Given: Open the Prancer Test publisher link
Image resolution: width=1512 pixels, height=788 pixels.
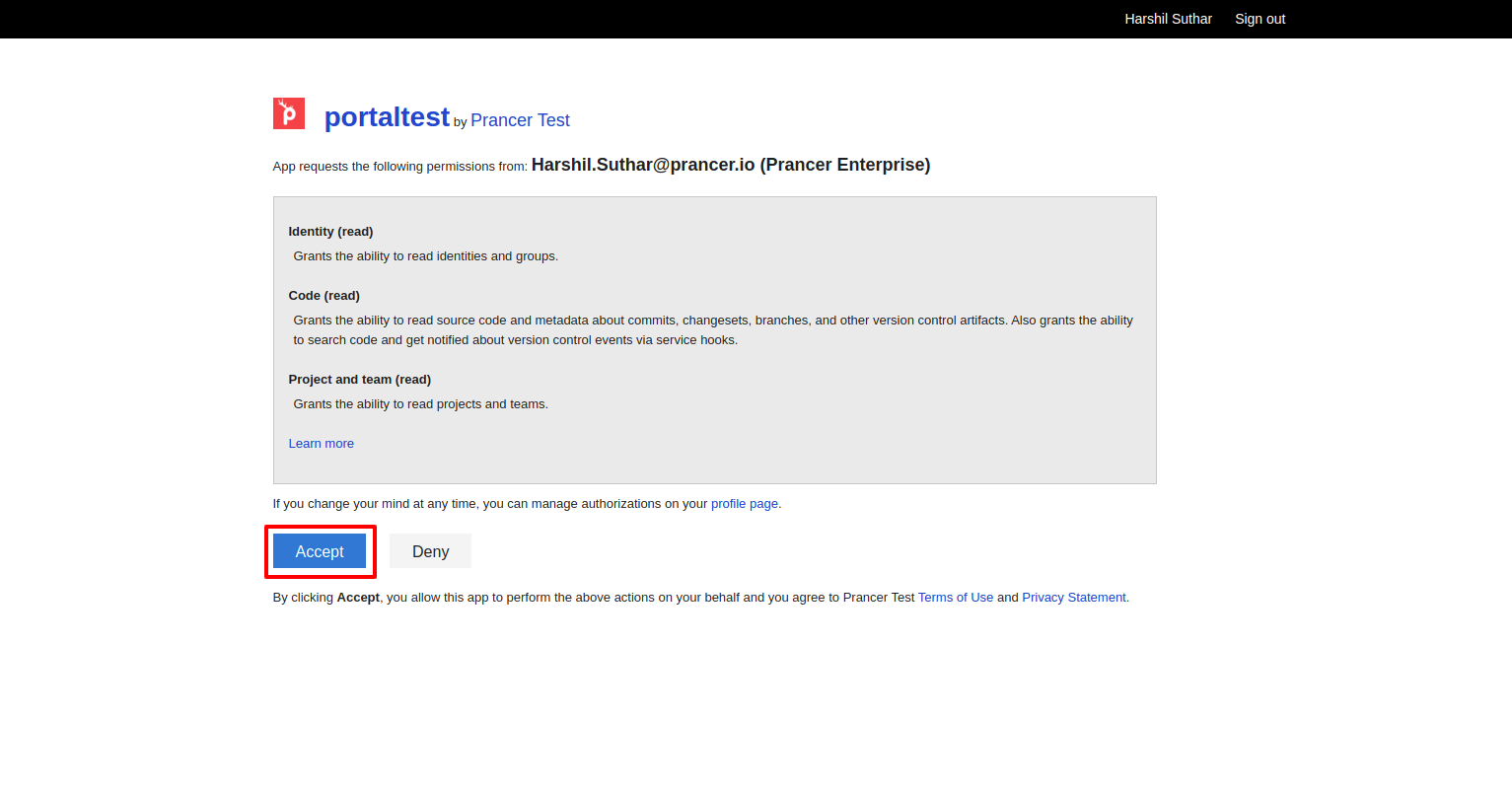Looking at the screenshot, I should (520, 120).
